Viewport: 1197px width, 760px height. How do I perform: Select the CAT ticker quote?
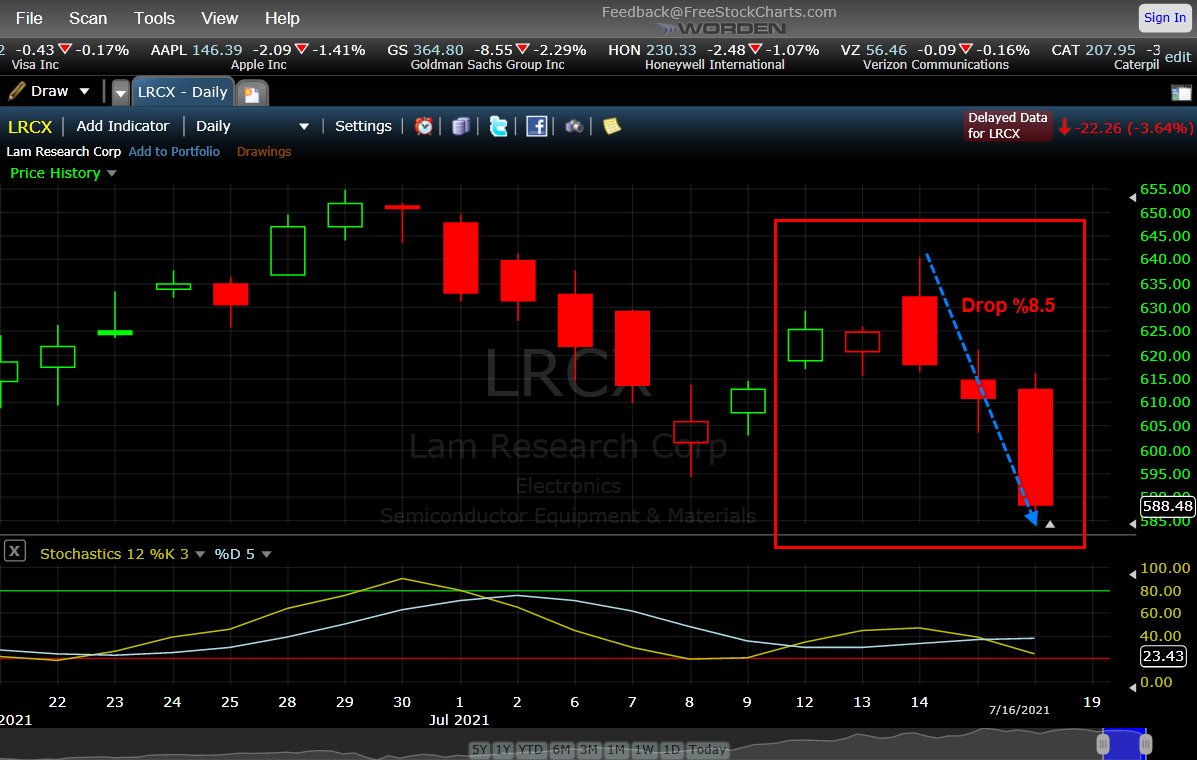(x=1105, y=56)
